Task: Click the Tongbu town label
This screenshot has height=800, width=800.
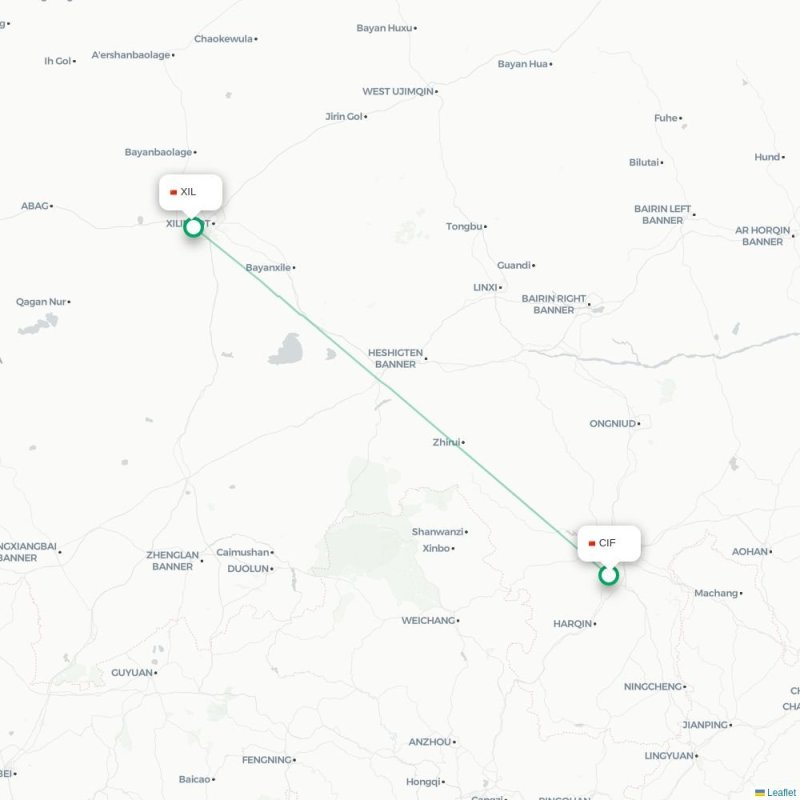Action: tap(464, 226)
